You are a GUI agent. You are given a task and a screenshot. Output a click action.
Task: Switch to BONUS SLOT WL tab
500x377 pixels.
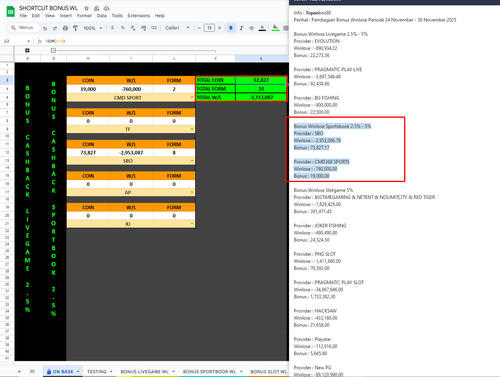(x=268, y=371)
